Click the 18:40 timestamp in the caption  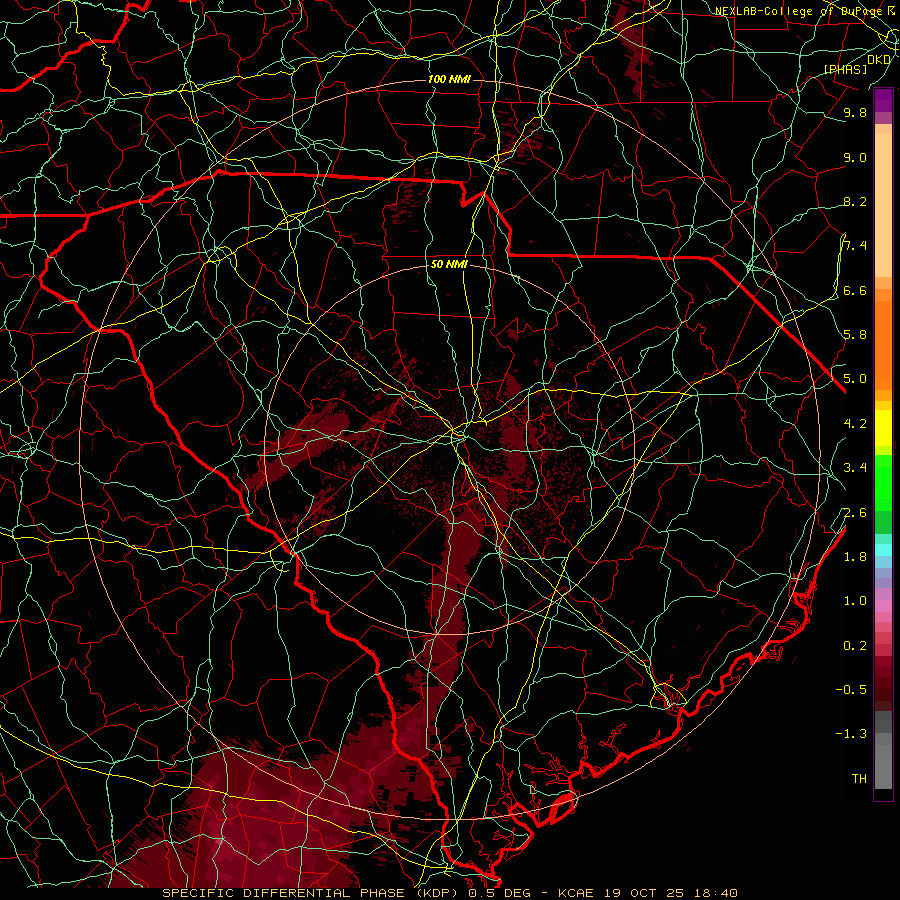717,893
